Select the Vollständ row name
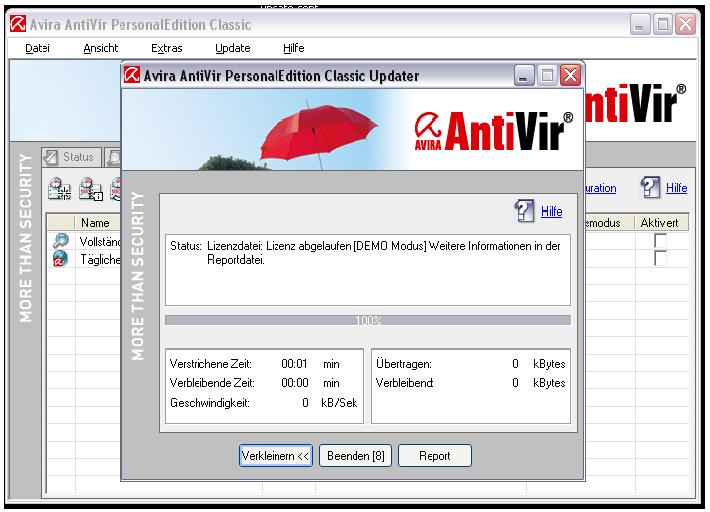The height and width of the screenshot is (512, 710). pyautogui.click(x=100, y=241)
